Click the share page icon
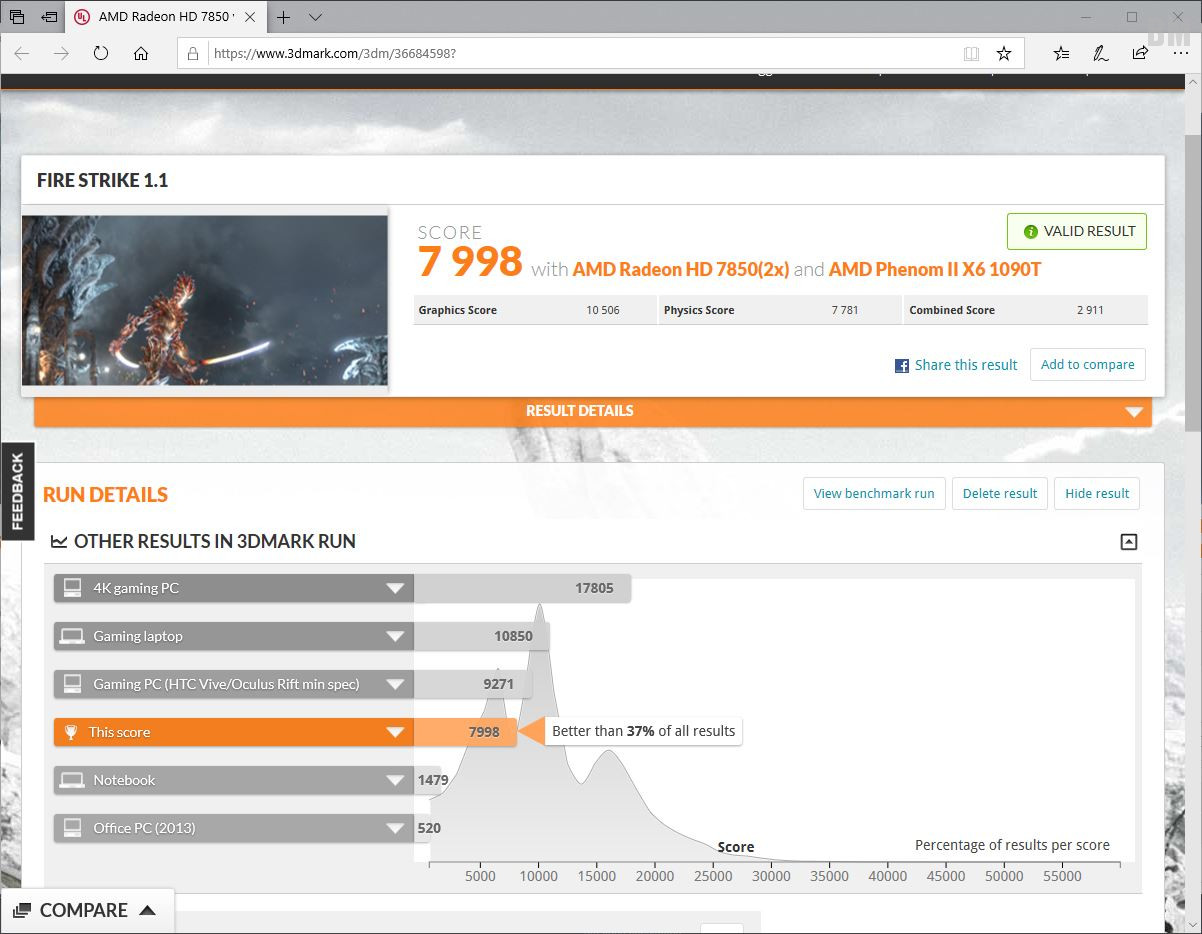 (x=1140, y=53)
